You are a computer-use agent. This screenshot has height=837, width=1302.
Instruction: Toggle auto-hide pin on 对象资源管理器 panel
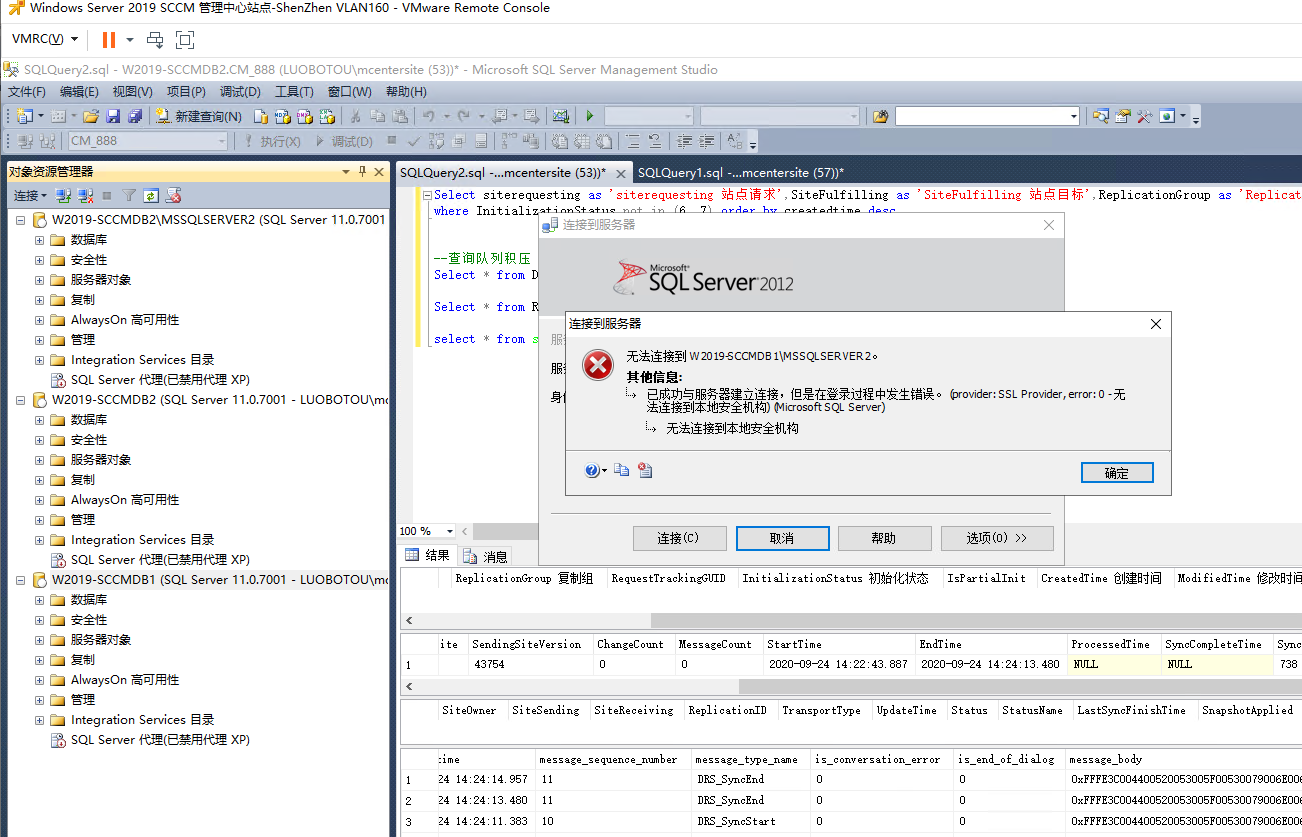[362, 171]
